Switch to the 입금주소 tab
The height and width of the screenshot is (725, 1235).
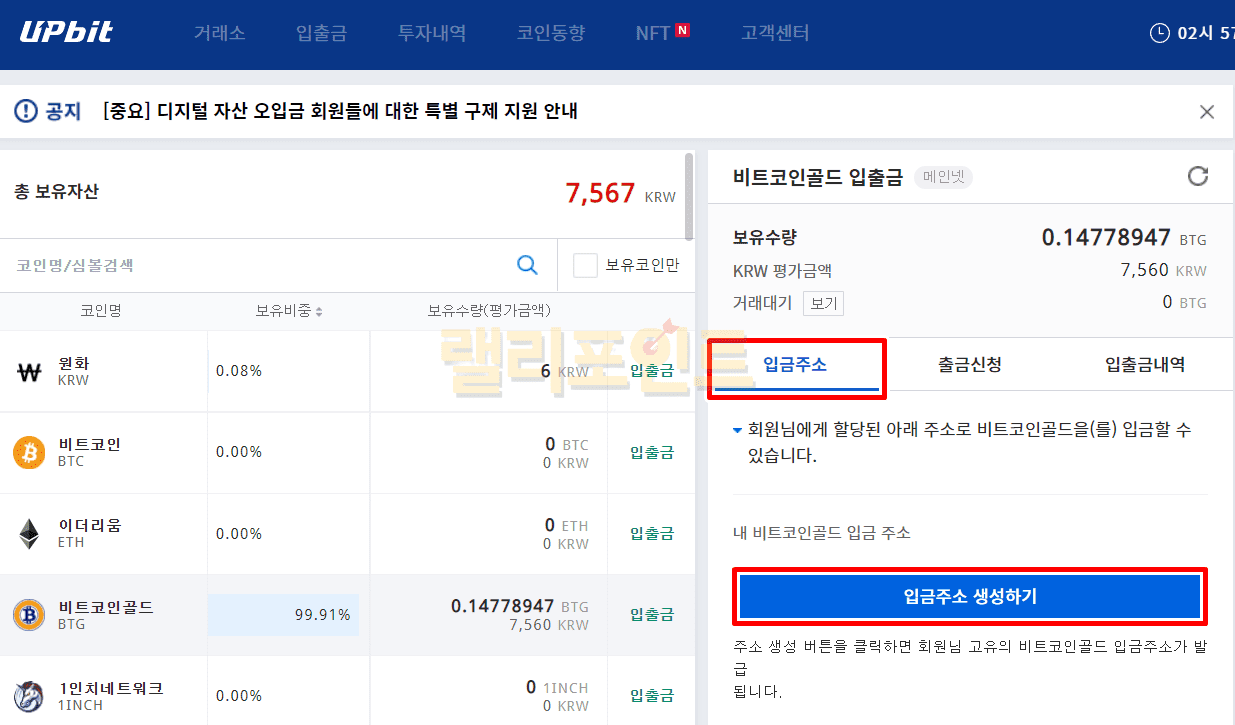click(x=796, y=365)
